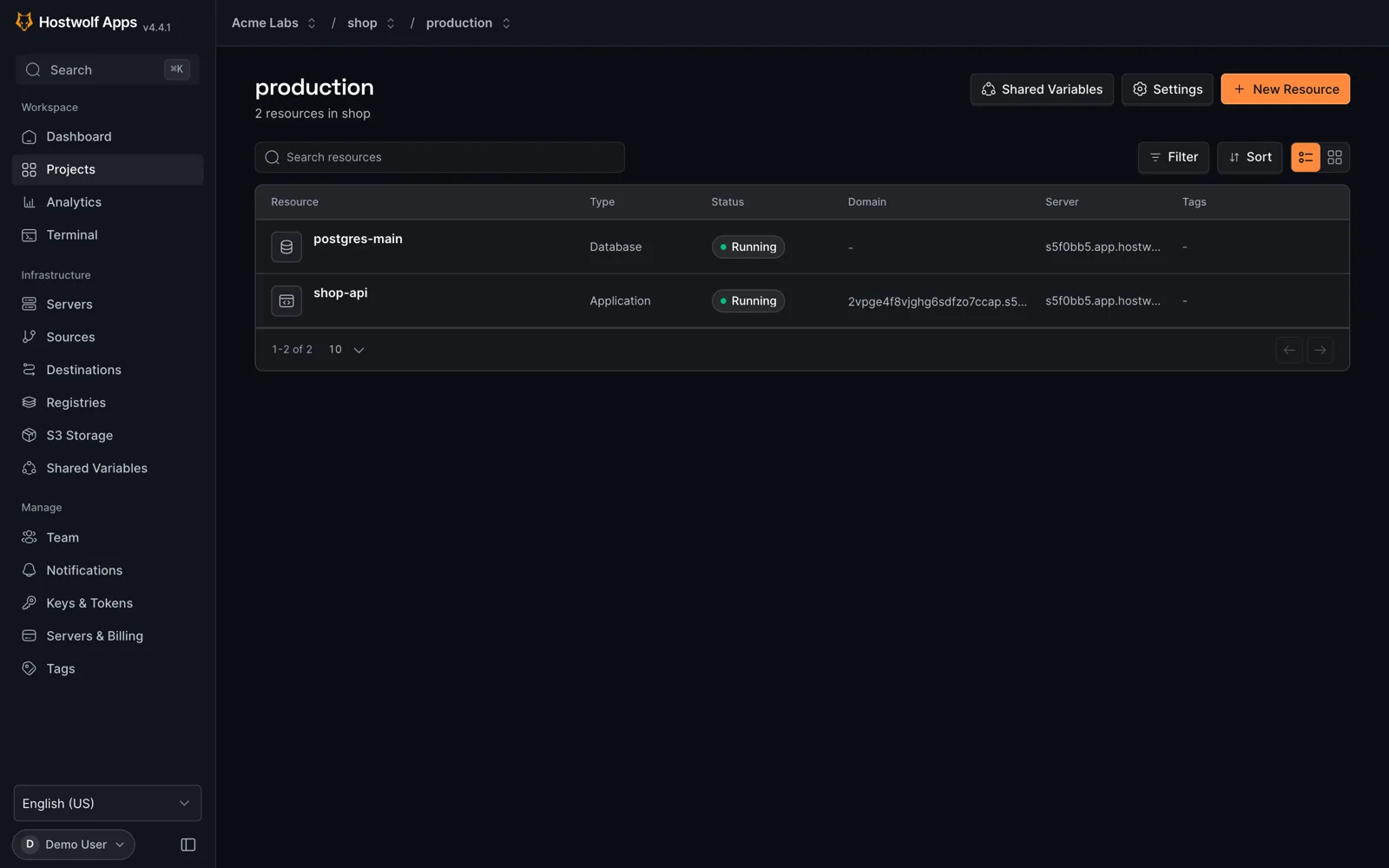This screenshot has width=1389, height=868.
Task: Open the Sort options
Action: (x=1250, y=157)
